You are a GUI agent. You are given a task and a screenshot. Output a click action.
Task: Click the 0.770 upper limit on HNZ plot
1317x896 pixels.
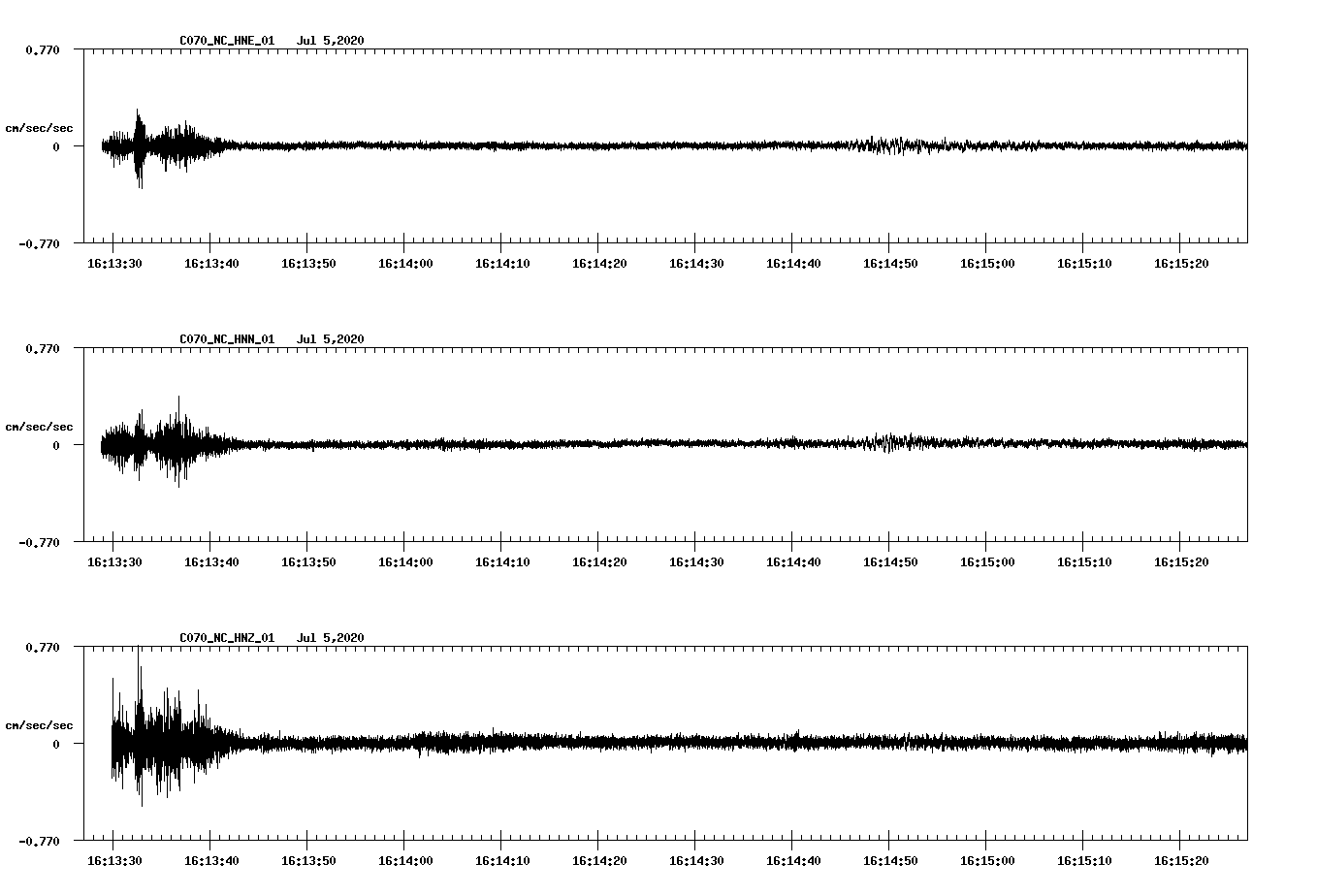[43, 647]
